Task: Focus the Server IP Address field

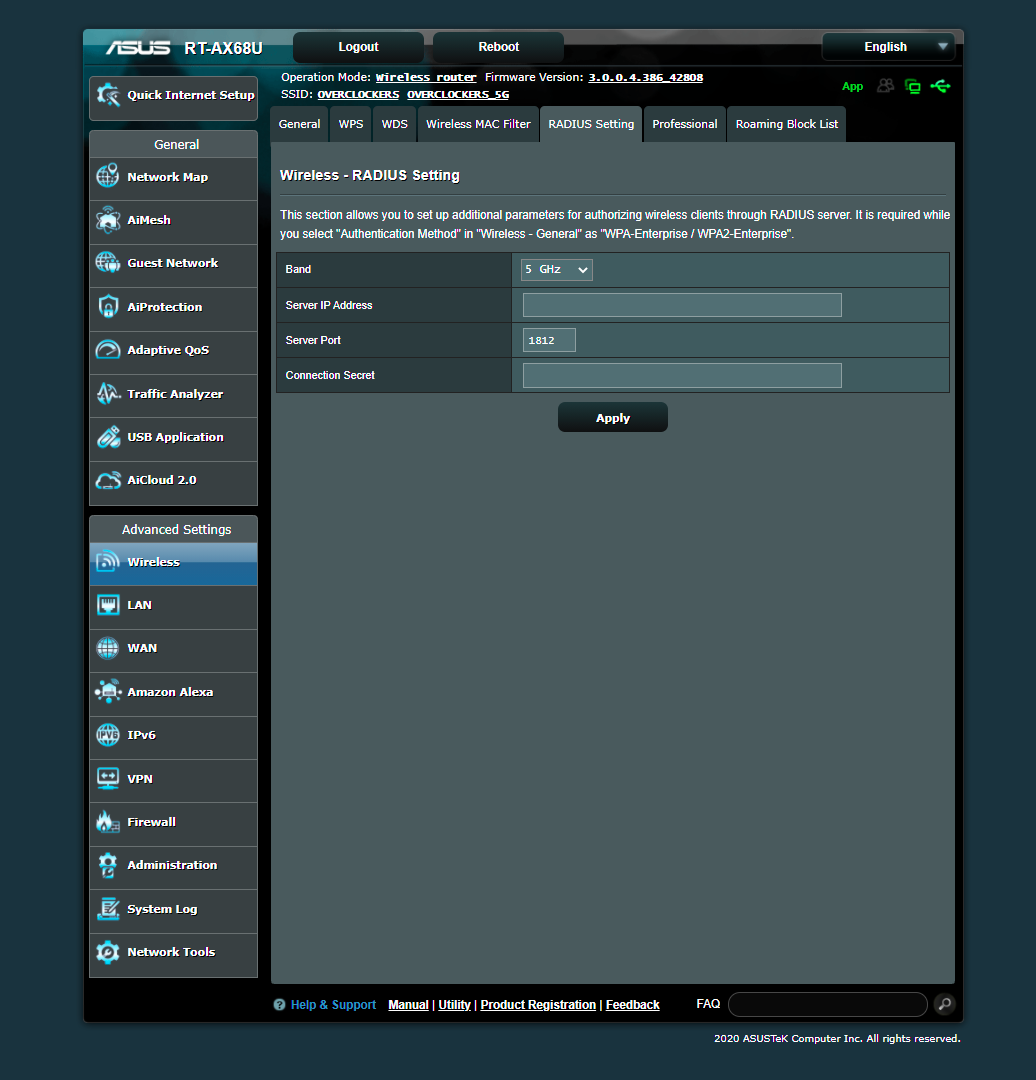Action: [x=682, y=305]
